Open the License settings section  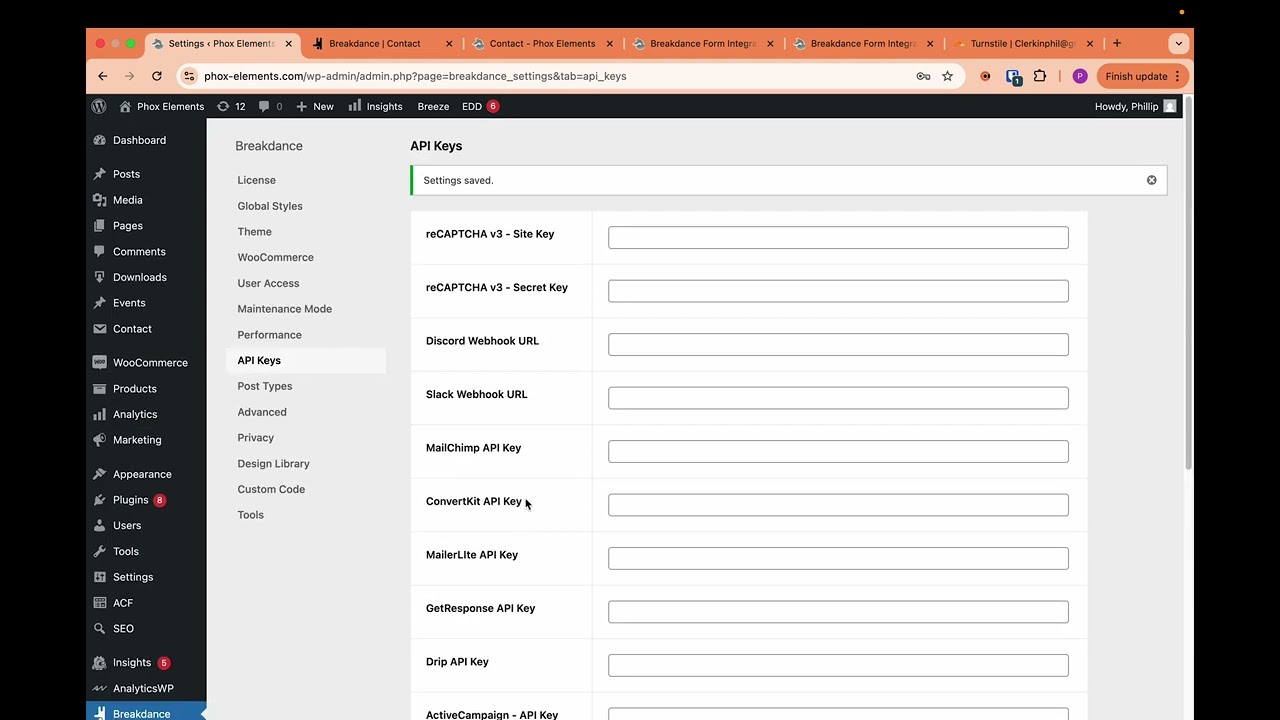click(x=256, y=180)
